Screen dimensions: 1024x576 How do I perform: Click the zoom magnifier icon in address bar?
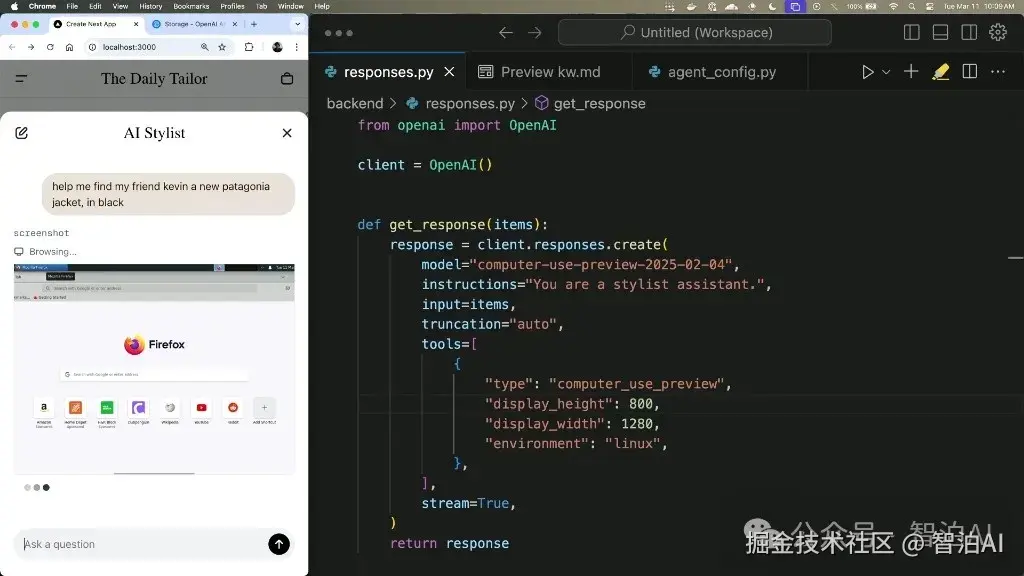pyautogui.click(x=204, y=47)
